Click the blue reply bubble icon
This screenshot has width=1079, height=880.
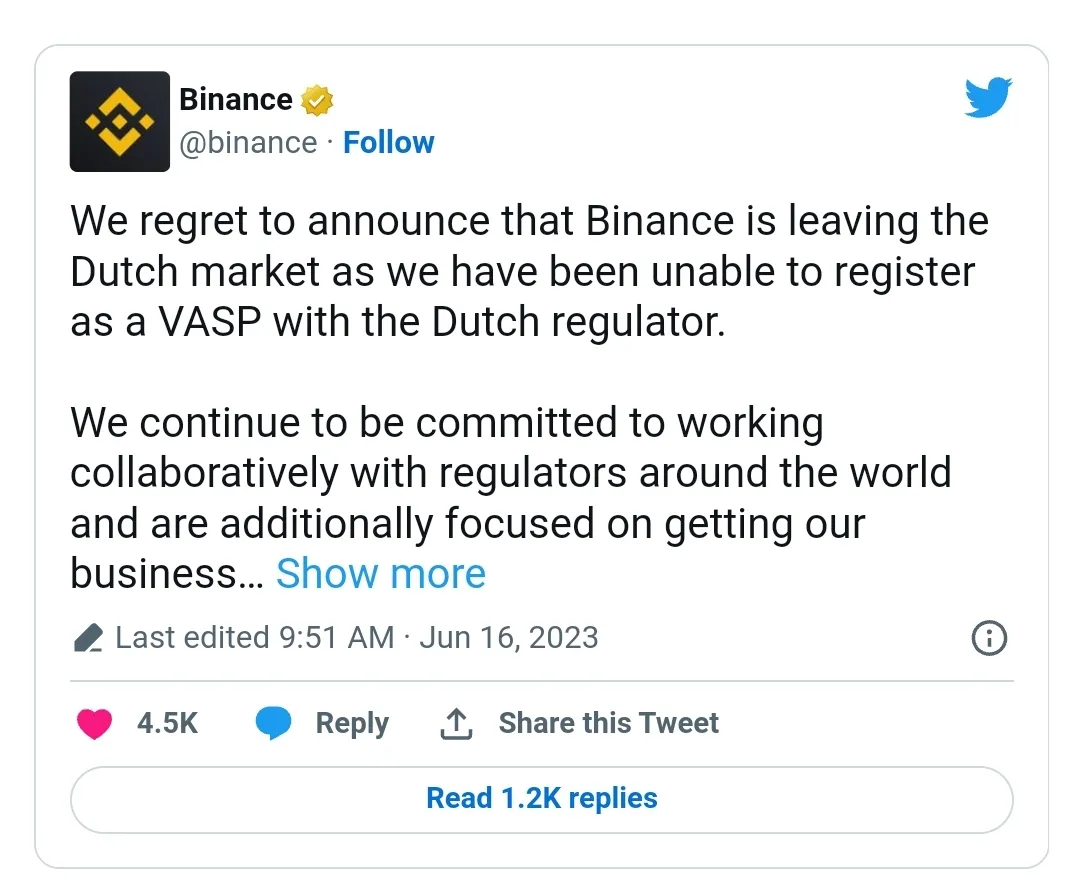[273, 723]
